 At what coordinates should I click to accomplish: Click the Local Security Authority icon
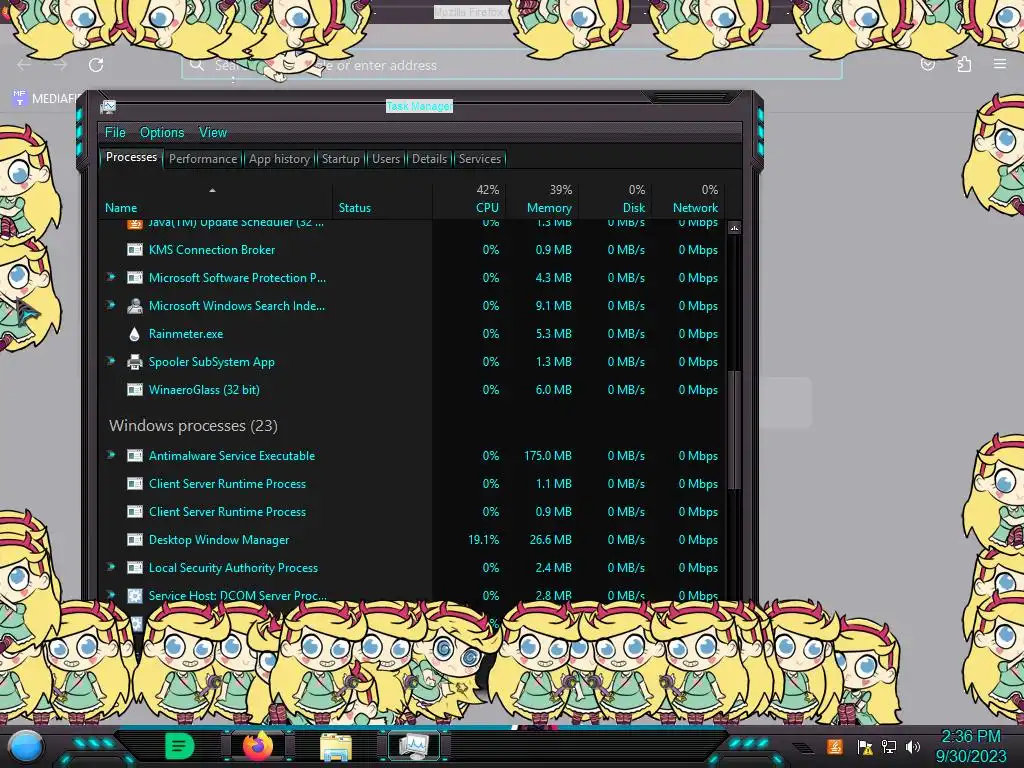pyautogui.click(x=135, y=568)
